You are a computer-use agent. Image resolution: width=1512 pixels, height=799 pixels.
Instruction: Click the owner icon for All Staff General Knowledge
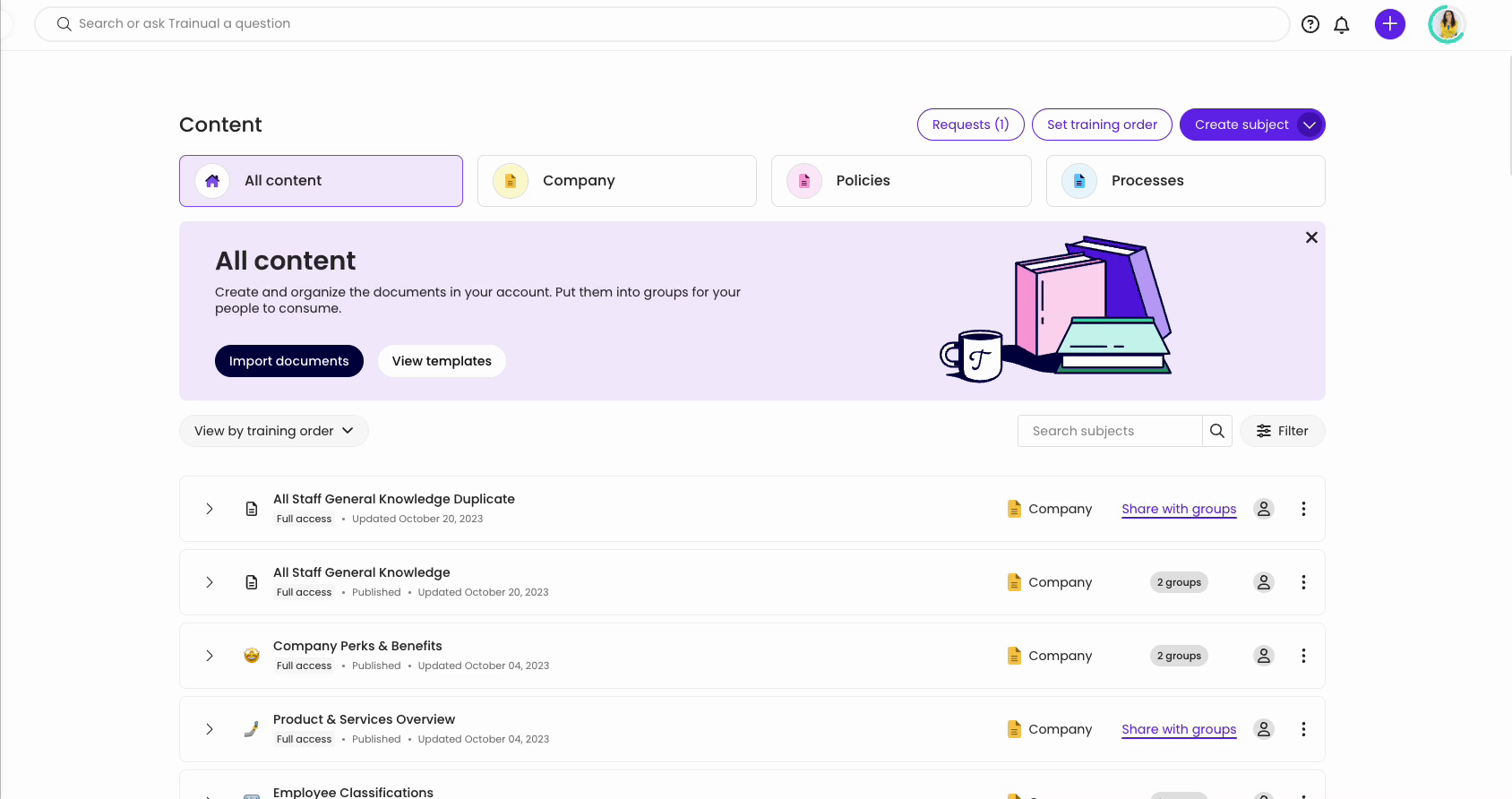1263,582
